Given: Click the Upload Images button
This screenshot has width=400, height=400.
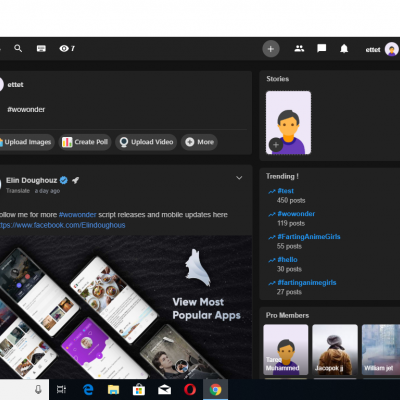Looking at the screenshot, I should pos(26,142).
